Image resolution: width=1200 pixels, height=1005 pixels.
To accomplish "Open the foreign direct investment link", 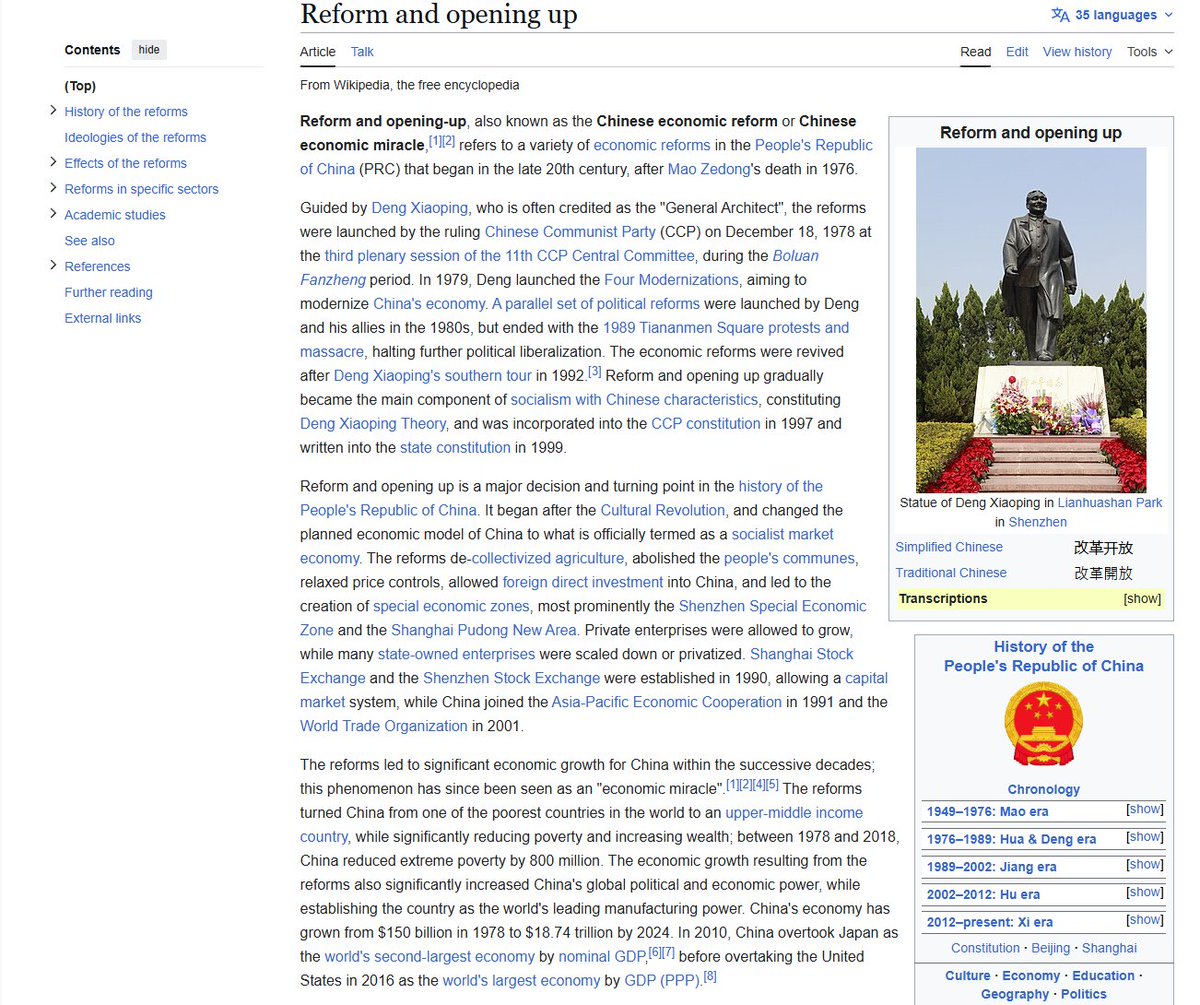I will click(x=583, y=582).
